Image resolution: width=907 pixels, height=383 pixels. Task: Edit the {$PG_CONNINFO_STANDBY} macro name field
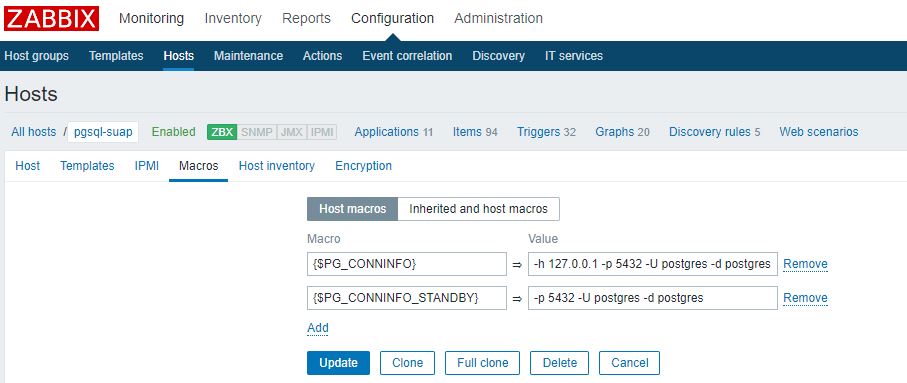[x=407, y=298]
